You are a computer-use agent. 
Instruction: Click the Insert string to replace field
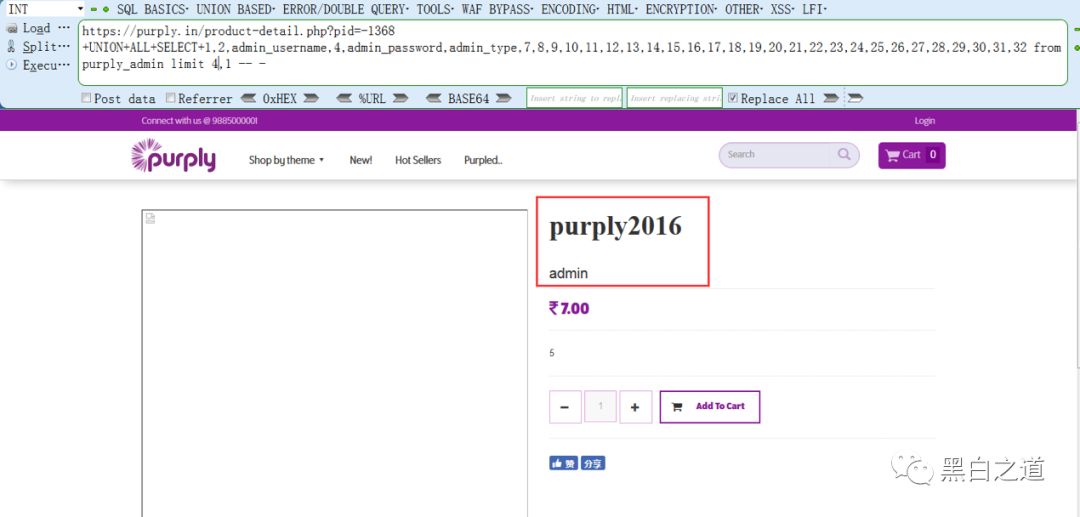[x=574, y=98]
